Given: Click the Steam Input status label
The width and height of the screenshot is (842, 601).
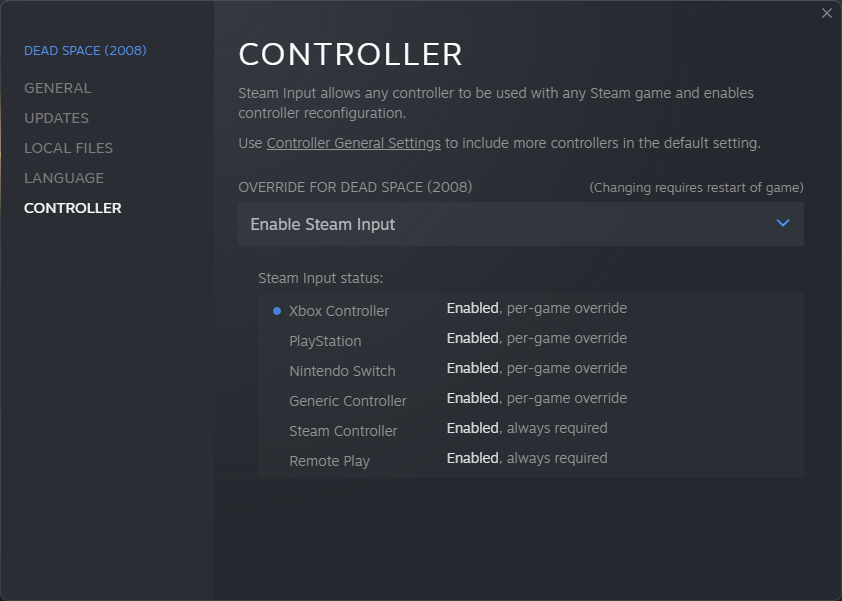Looking at the screenshot, I should pos(320,278).
